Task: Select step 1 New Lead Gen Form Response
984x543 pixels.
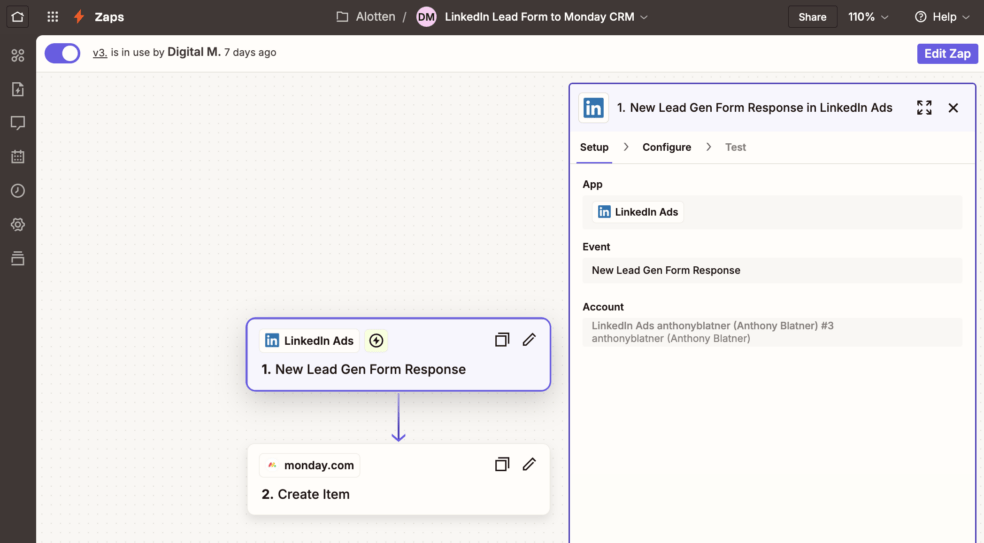Action: tap(398, 355)
